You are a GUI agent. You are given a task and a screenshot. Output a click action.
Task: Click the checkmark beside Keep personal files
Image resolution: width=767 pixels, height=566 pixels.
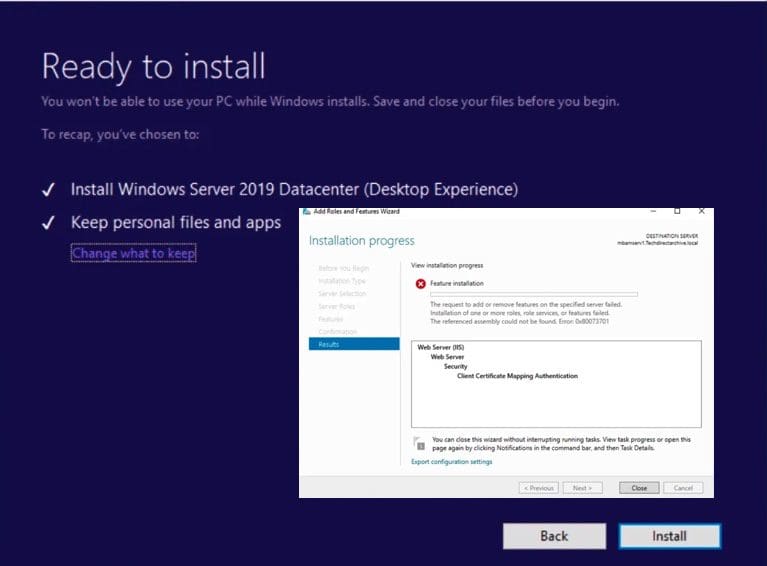(47, 223)
